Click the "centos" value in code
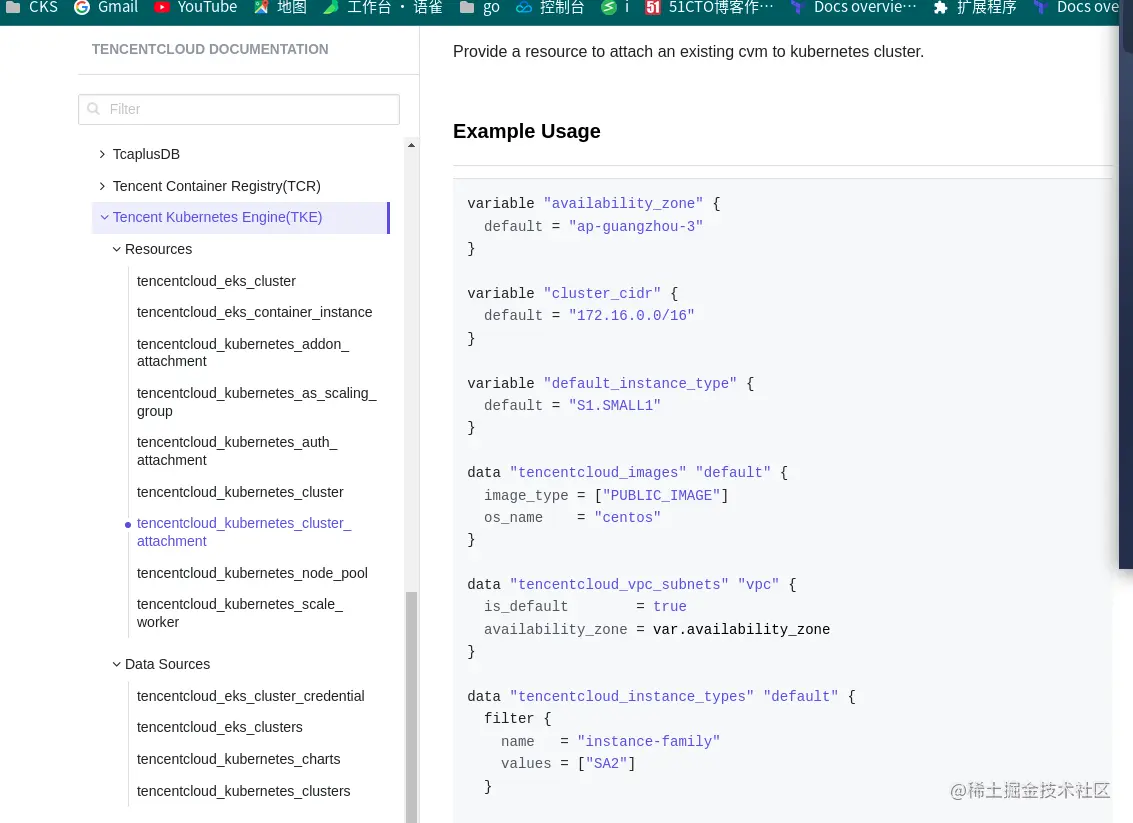 coord(627,518)
